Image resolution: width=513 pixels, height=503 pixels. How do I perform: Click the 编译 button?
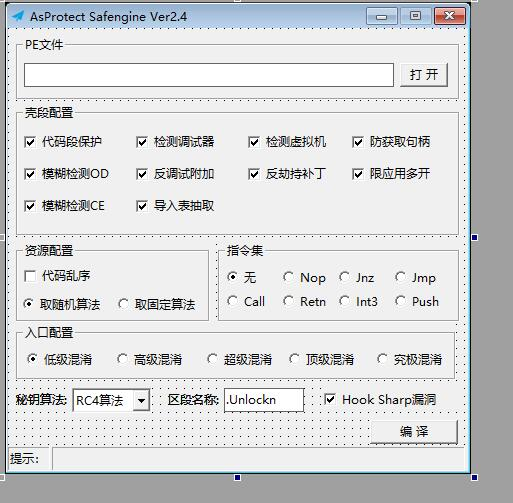(414, 432)
